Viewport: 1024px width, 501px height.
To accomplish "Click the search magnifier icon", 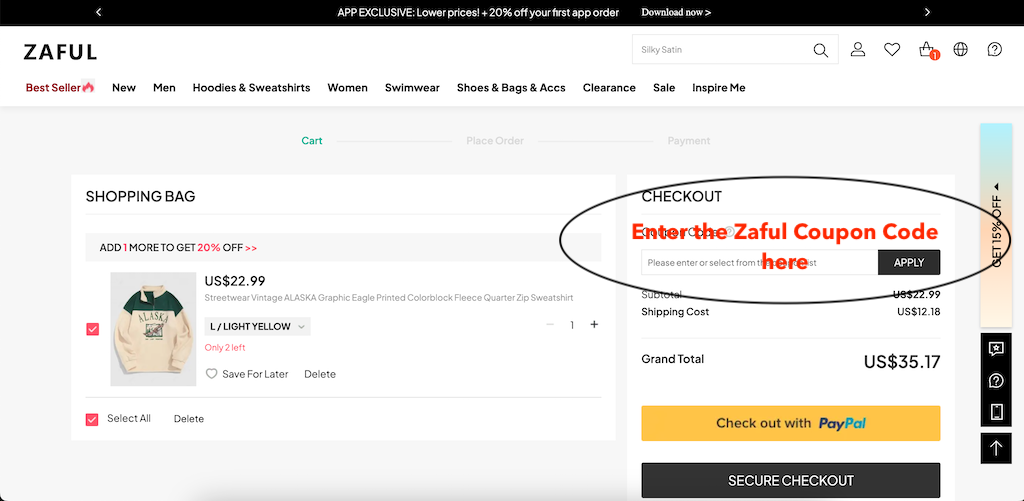I will tap(820, 50).
